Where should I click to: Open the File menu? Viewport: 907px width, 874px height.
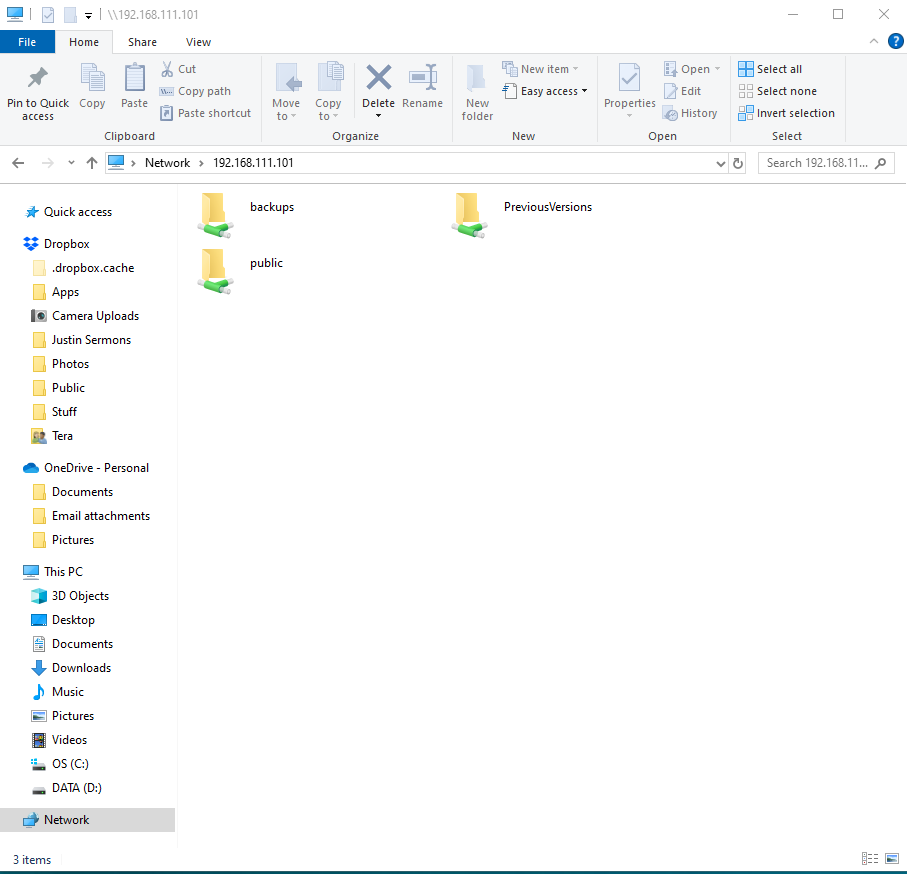27,42
